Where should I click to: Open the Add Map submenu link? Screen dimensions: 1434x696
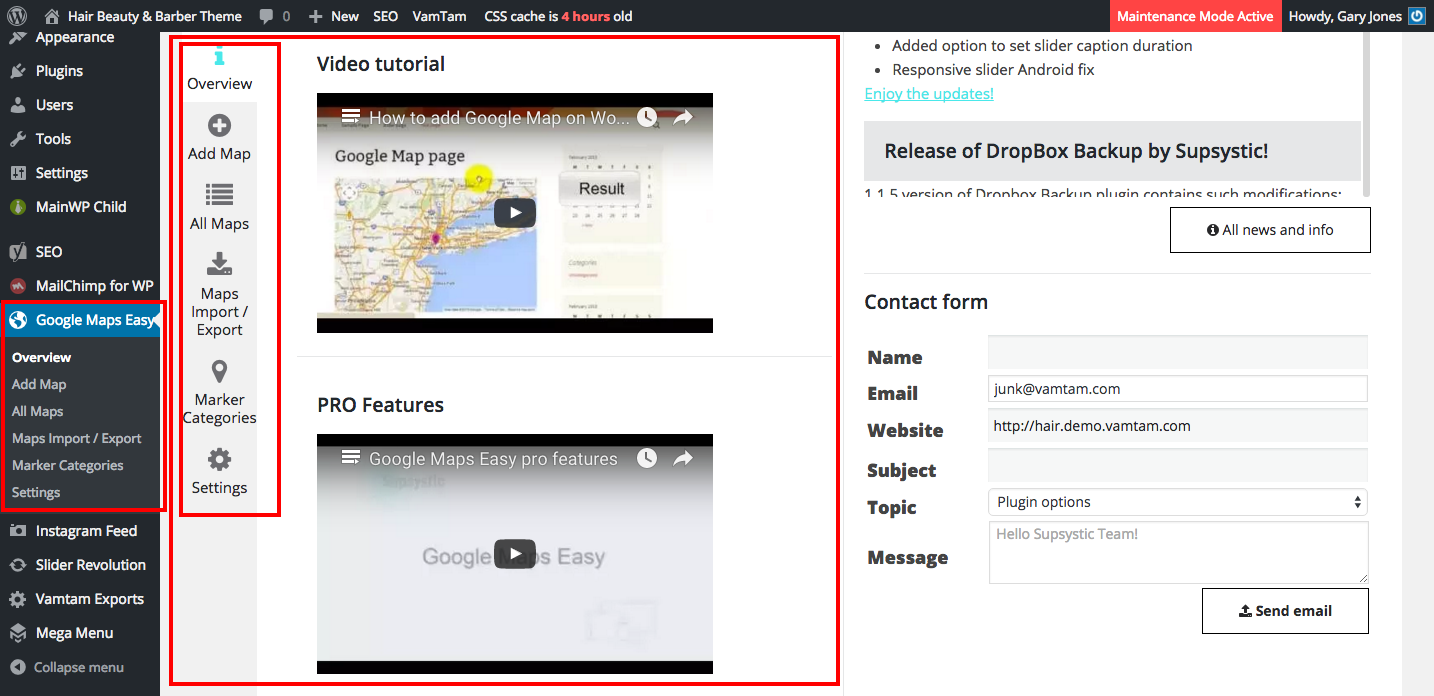39,384
